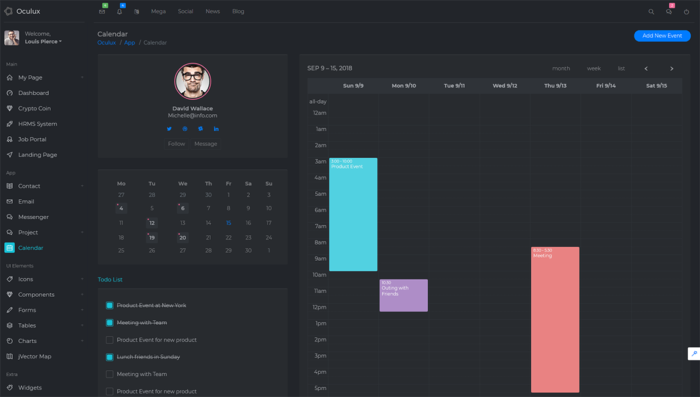Uncheck Lunch friends in Sunday todo
The height and width of the screenshot is (397, 700).
coord(109,357)
